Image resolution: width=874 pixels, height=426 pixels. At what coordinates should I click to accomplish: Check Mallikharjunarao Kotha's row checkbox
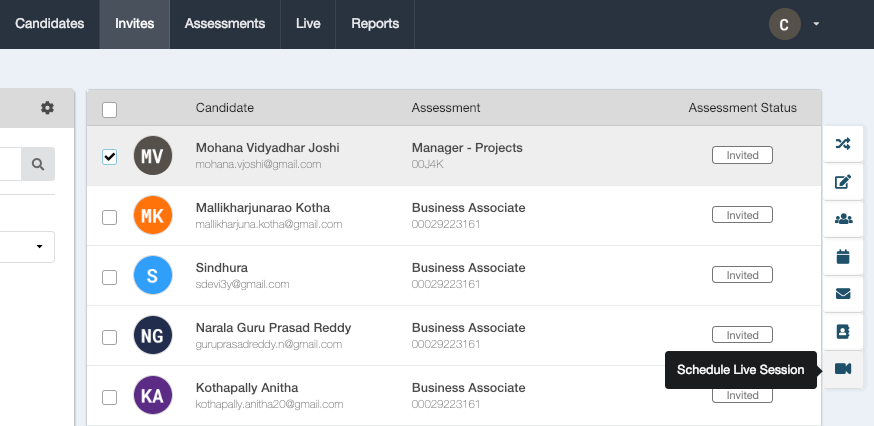point(109,217)
